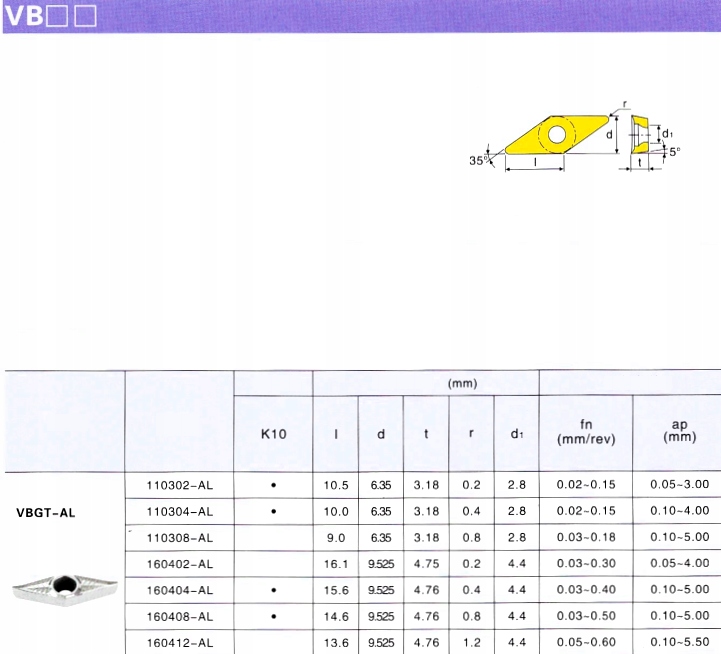
Task: Click the fn (mm/rev) column header
Action: (586, 432)
